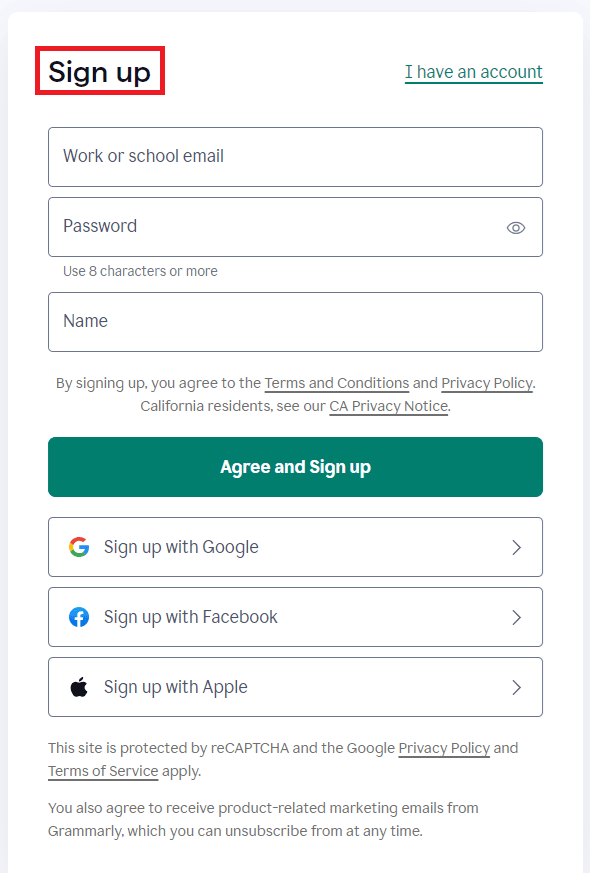This screenshot has width=590, height=873.
Task: Click the Name field
Action: [x=295, y=321]
